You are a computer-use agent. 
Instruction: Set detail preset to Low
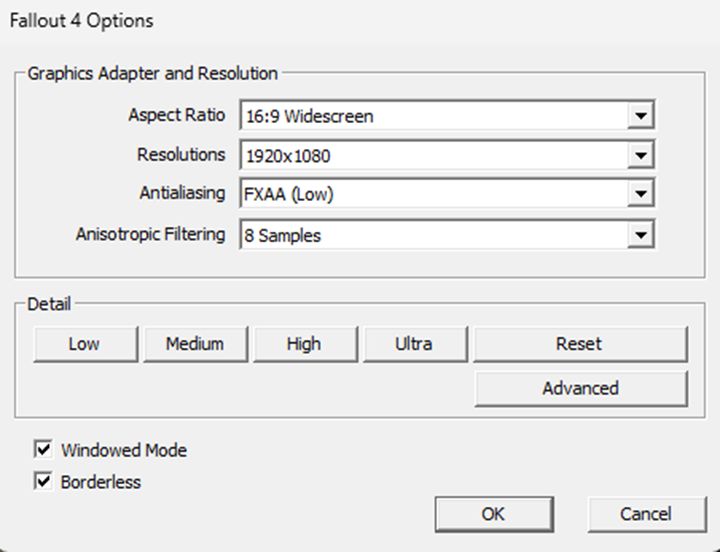tap(84, 344)
